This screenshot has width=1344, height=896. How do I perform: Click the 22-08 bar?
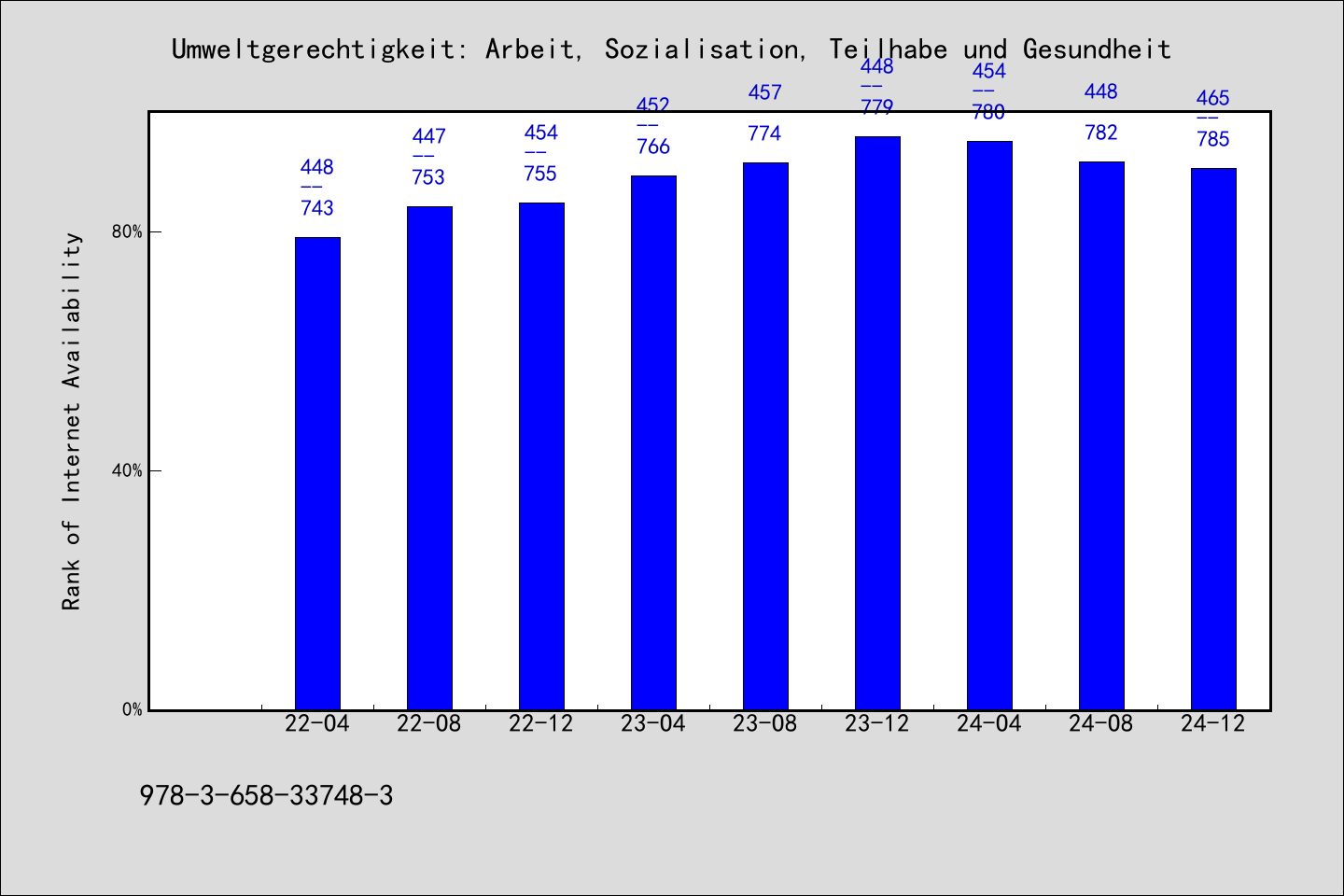[x=429, y=458]
